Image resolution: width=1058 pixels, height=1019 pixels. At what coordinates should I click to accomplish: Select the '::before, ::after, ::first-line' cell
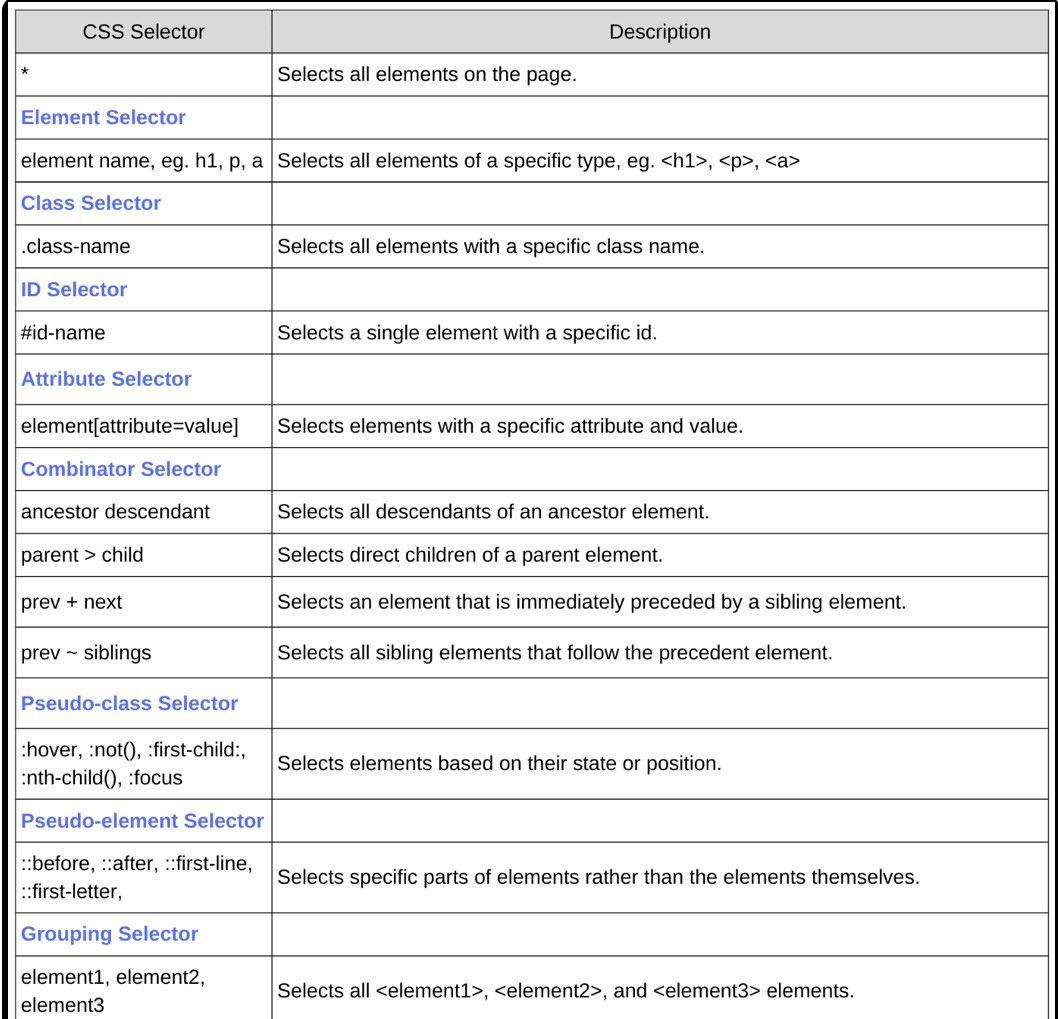(144, 877)
